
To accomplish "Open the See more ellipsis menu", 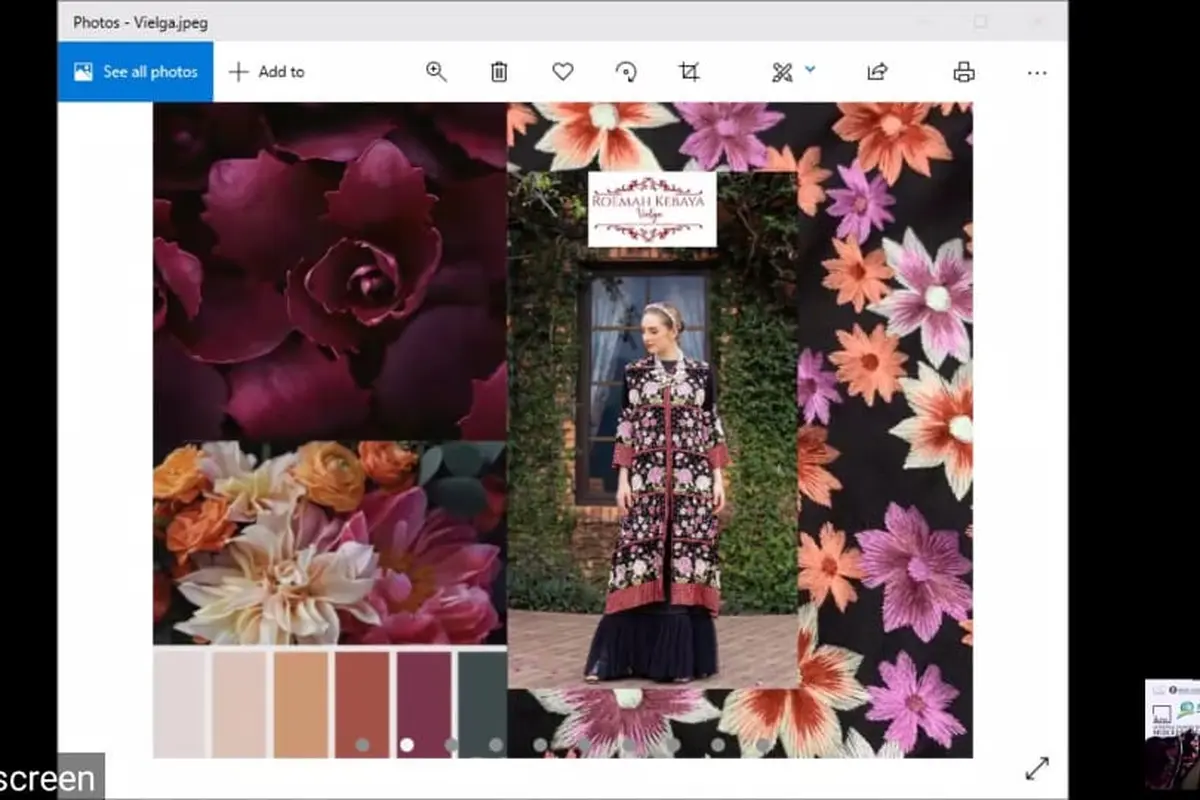I will click(x=1037, y=72).
